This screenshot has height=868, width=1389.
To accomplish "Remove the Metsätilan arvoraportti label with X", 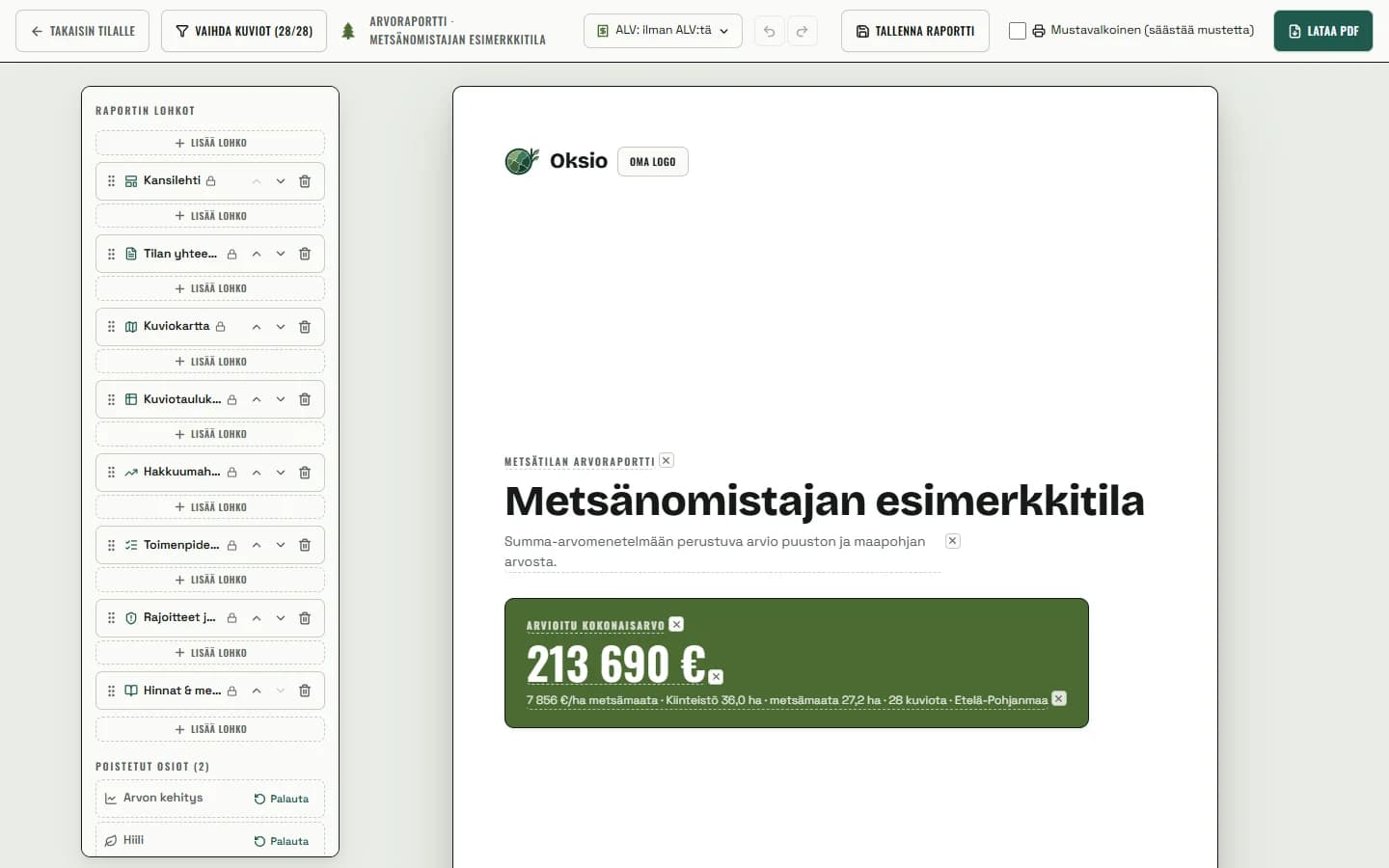I will click(x=667, y=461).
